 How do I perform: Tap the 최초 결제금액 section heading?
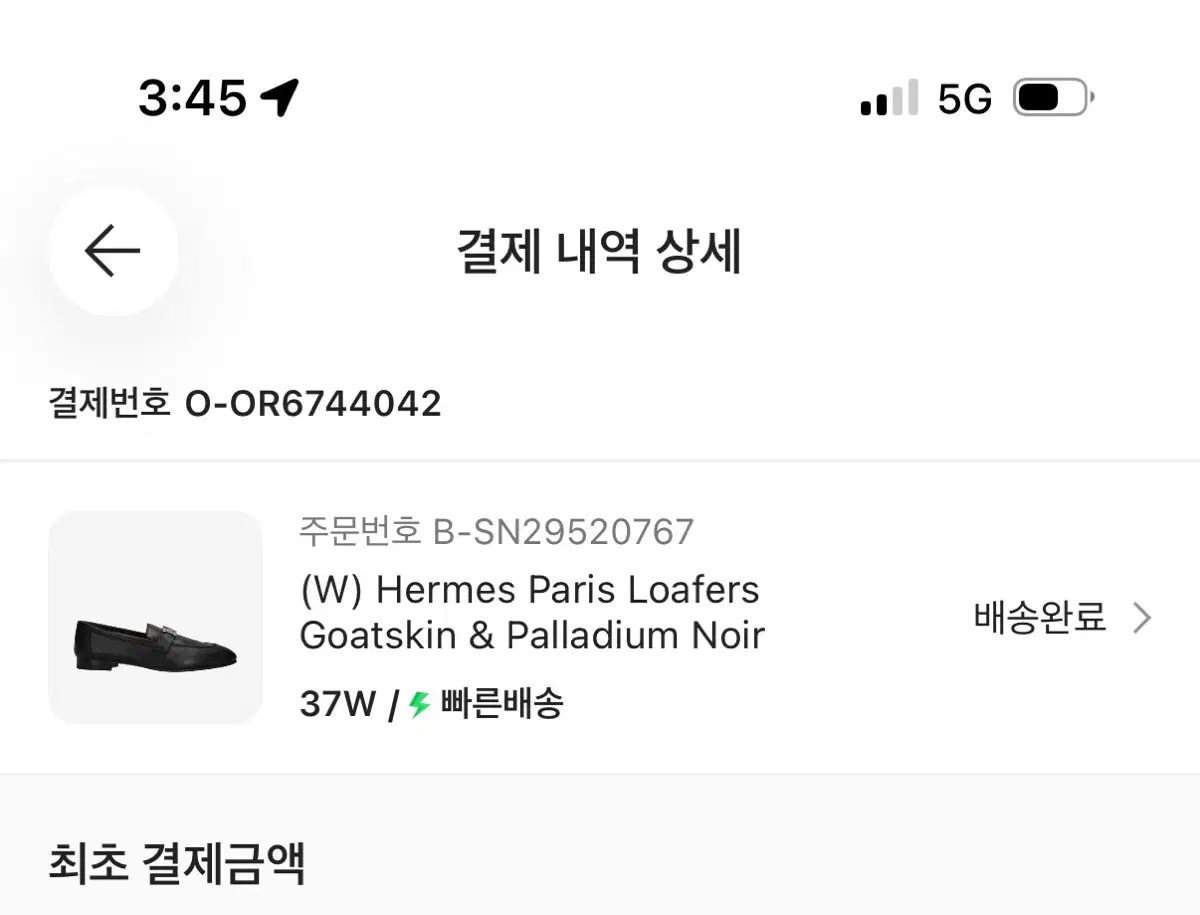(177, 863)
